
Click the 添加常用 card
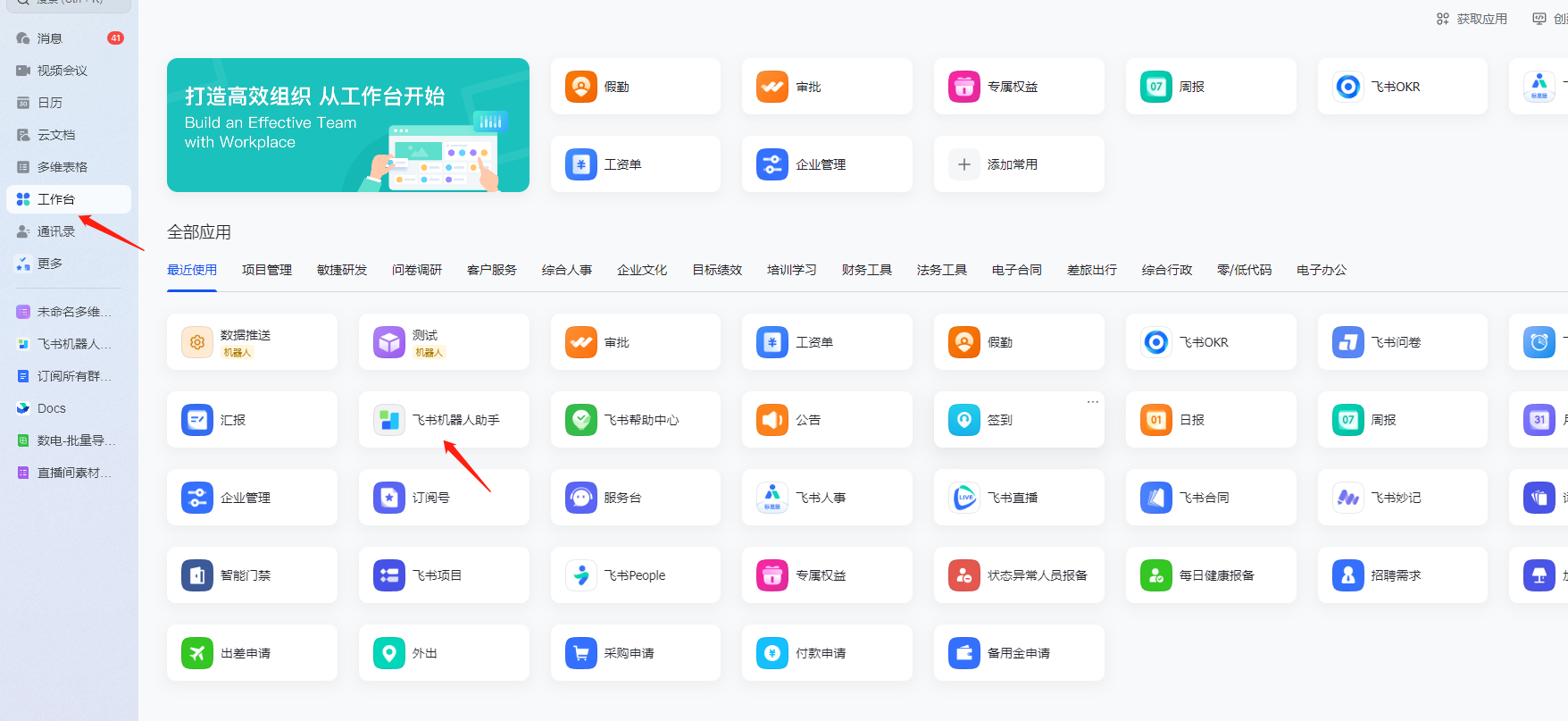[x=1019, y=164]
